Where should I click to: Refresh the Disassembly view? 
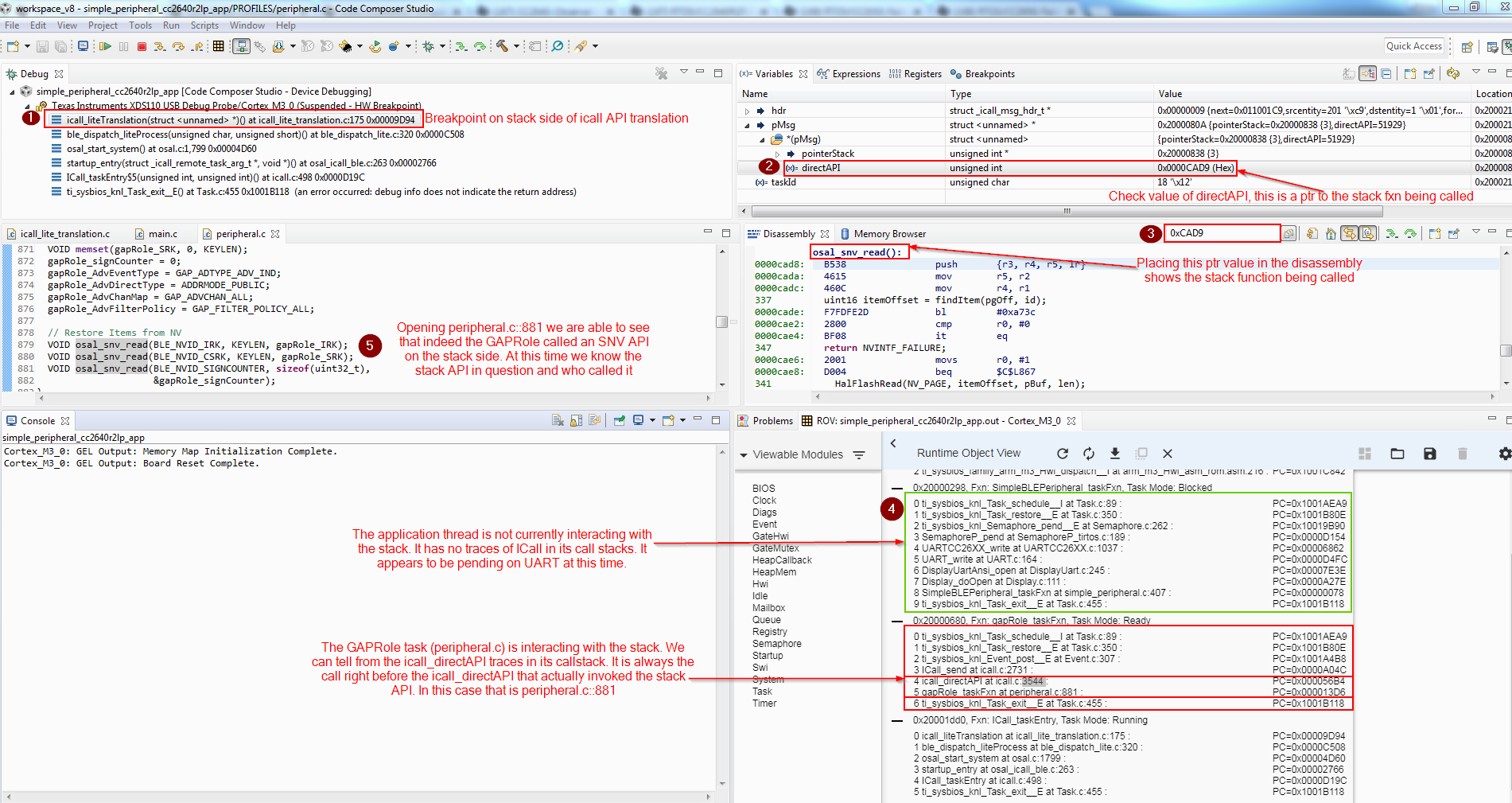point(1312,234)
